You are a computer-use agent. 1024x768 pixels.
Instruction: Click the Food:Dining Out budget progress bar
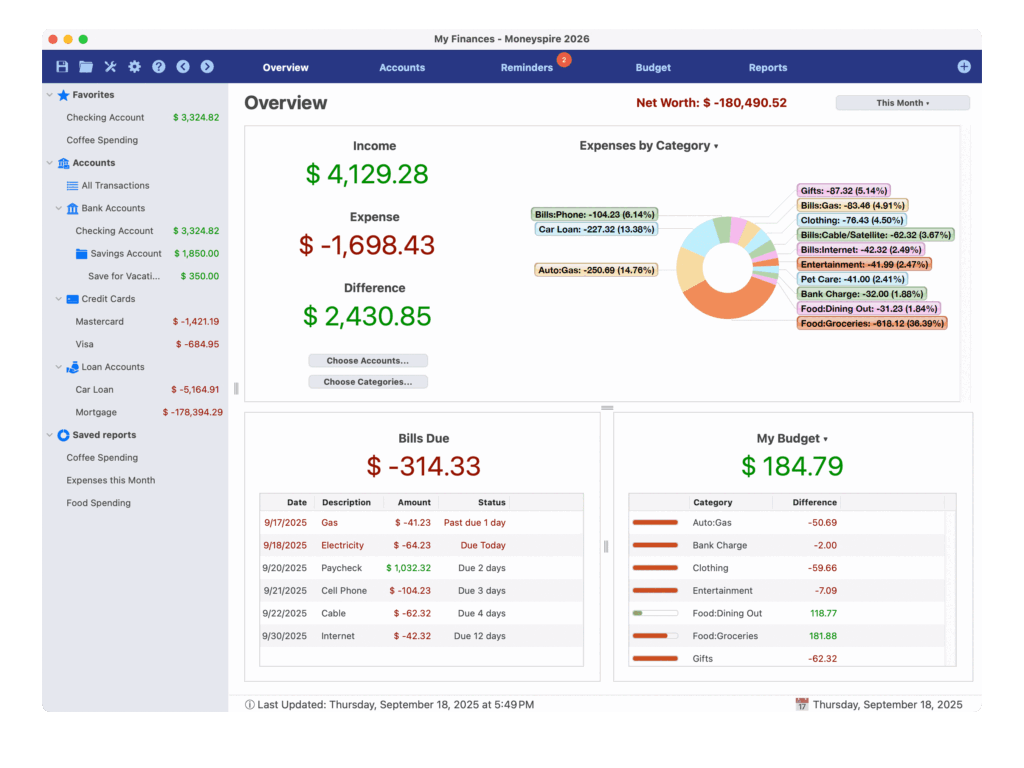point(656,613)
